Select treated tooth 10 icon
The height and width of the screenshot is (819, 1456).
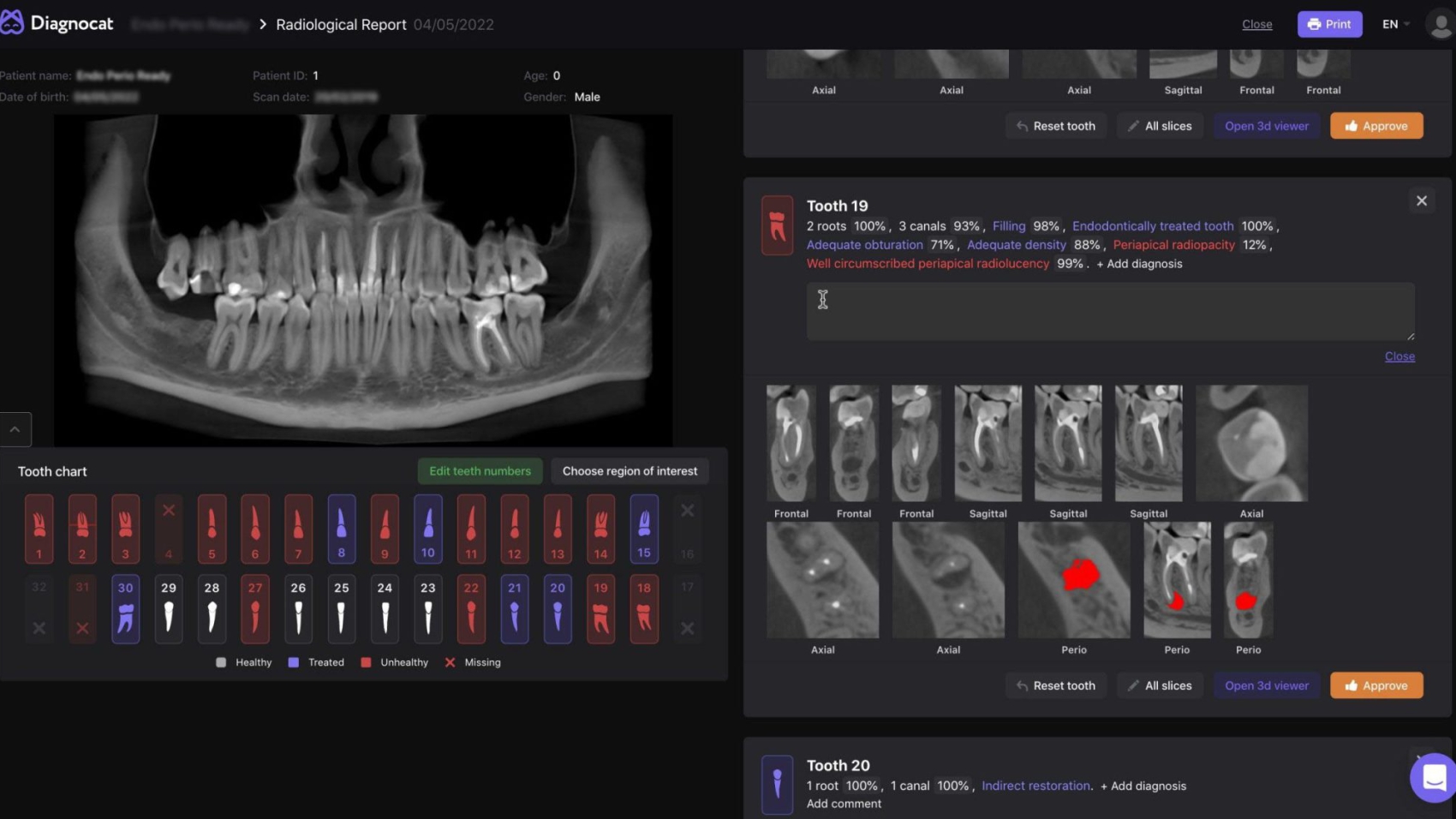coord(428,529)
